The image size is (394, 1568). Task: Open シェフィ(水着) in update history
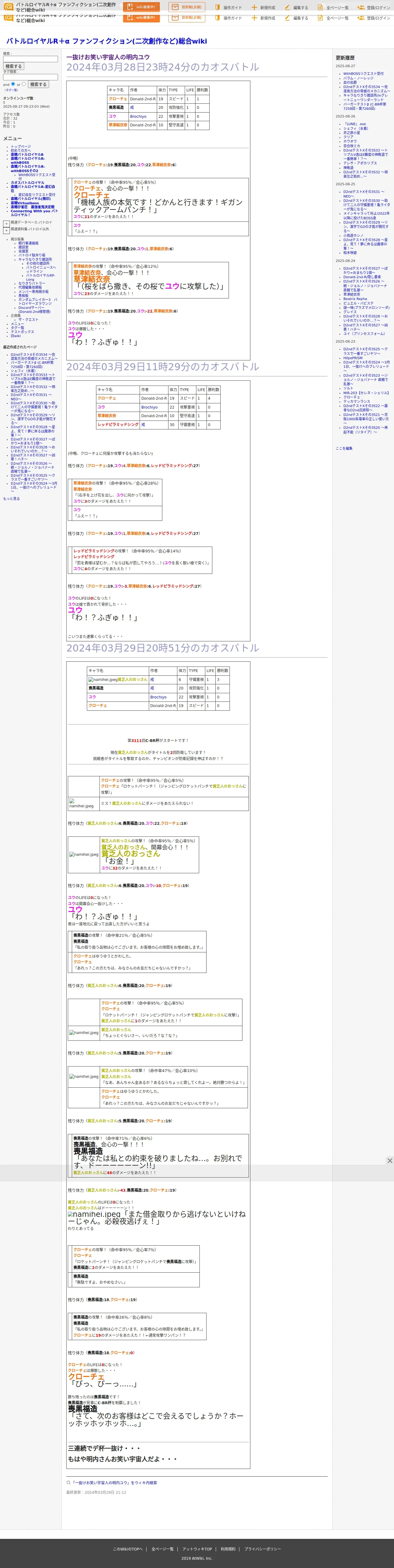click(356, 129)
